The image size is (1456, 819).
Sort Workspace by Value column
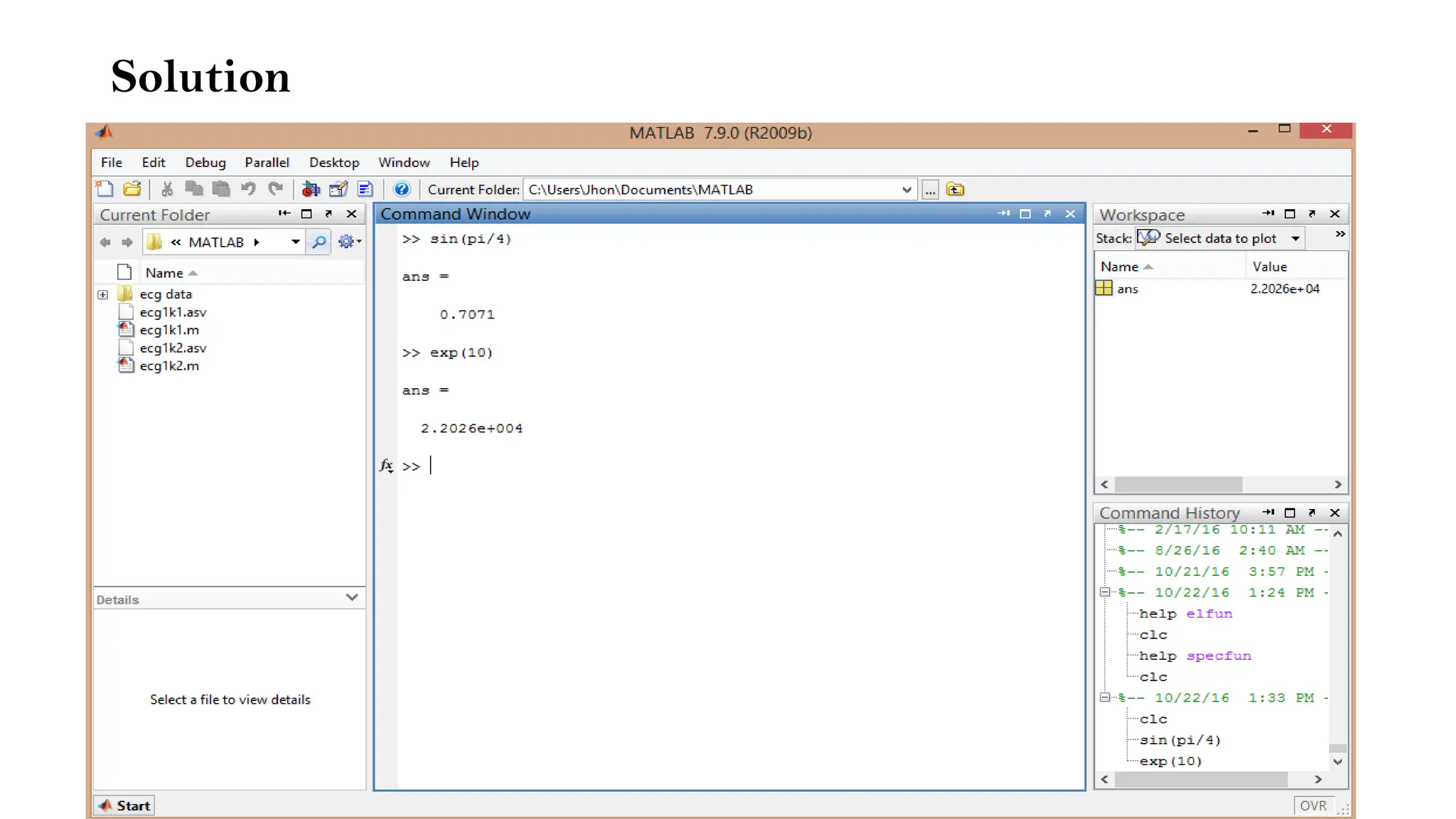pyautogui.click(x=1297, y=267)
